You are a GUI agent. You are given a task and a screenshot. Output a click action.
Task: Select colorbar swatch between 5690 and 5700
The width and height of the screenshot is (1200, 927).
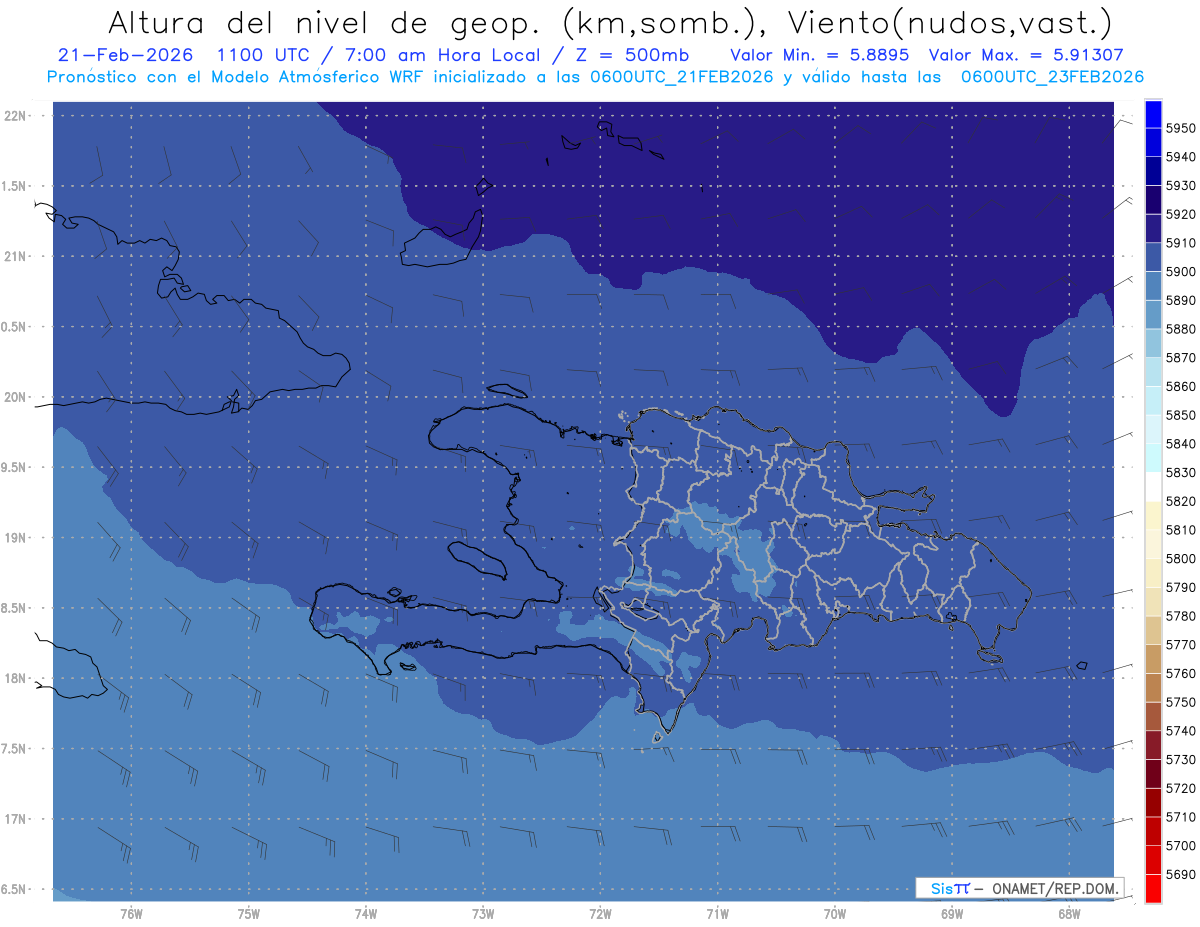coord(1152,860)
